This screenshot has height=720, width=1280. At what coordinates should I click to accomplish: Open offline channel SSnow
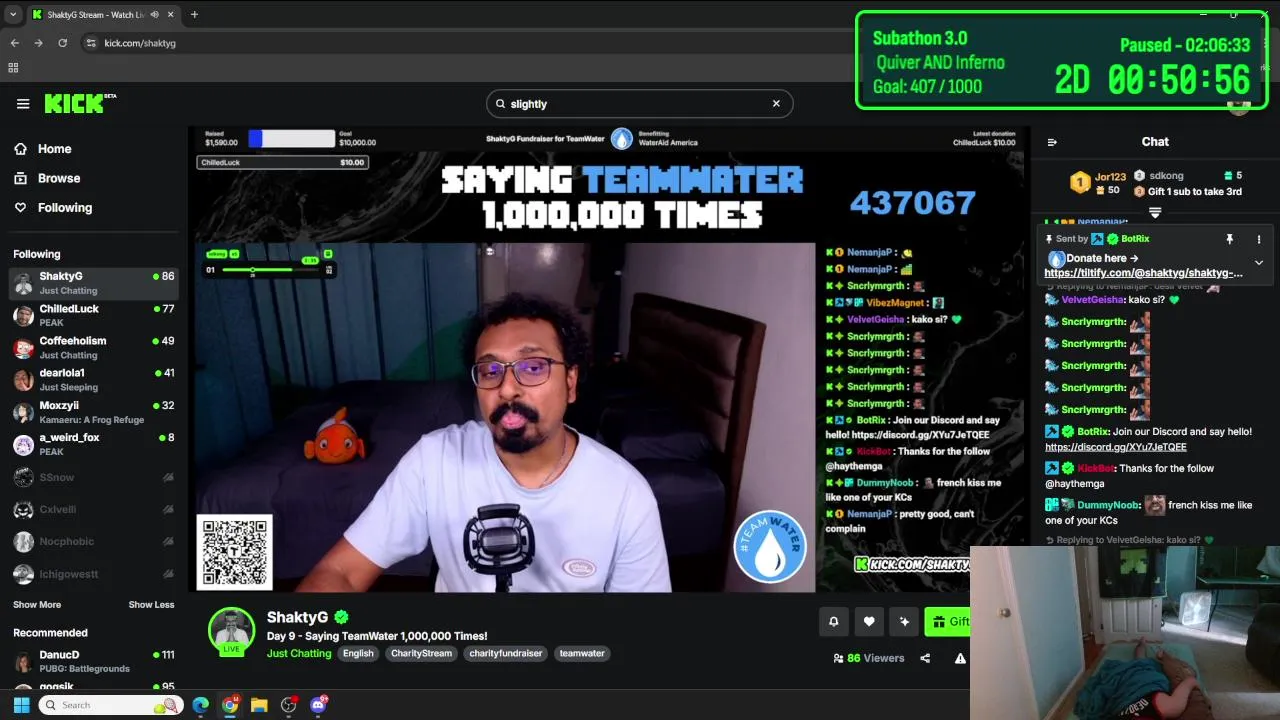click(x=94, y=478)
